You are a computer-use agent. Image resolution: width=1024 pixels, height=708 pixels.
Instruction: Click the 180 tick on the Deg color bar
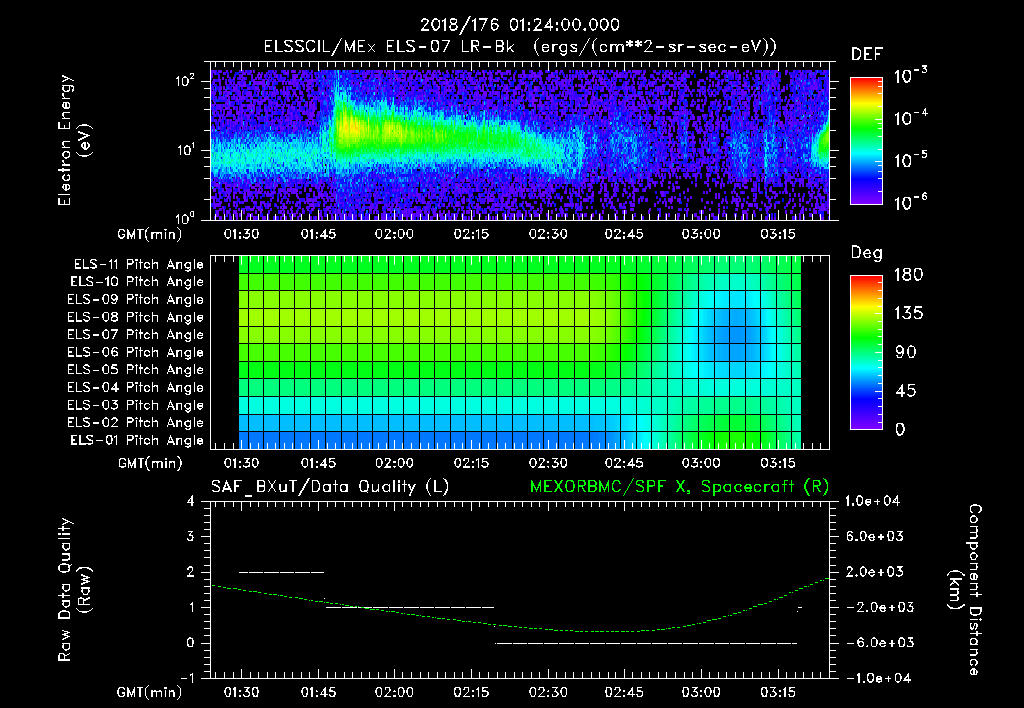point(908,275)
